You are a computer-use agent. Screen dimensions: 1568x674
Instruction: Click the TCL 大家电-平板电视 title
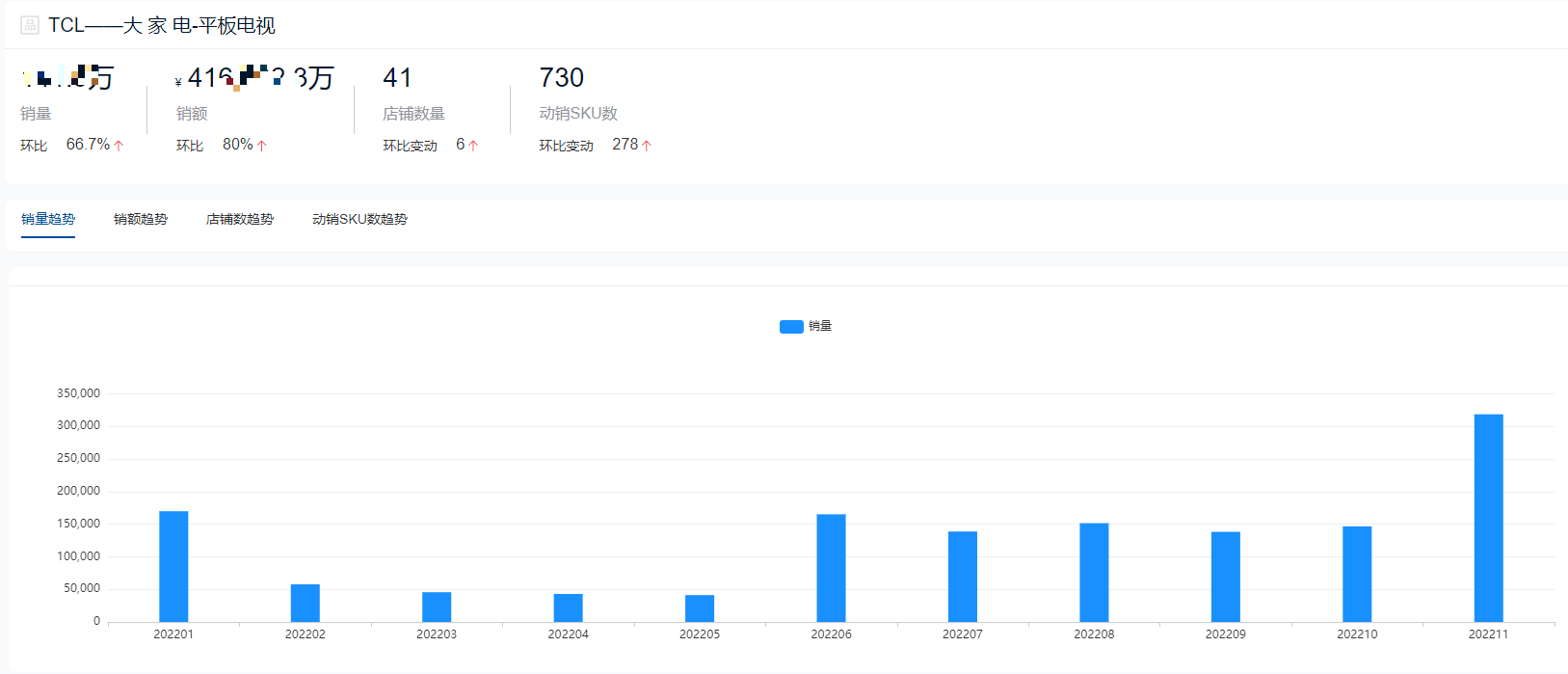coord(162,25)
